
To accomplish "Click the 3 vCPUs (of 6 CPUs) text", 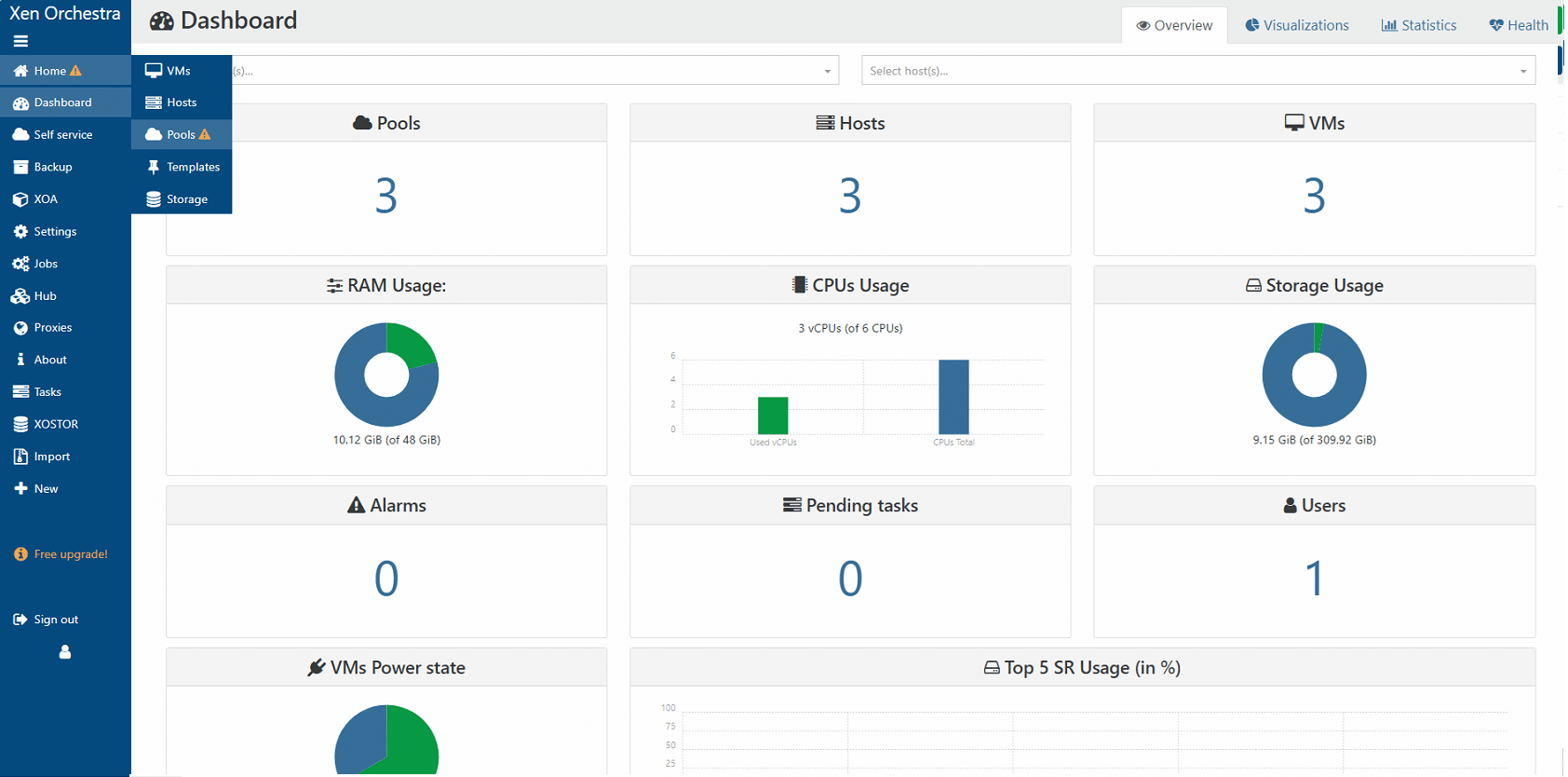I will (x=850, y=328).
